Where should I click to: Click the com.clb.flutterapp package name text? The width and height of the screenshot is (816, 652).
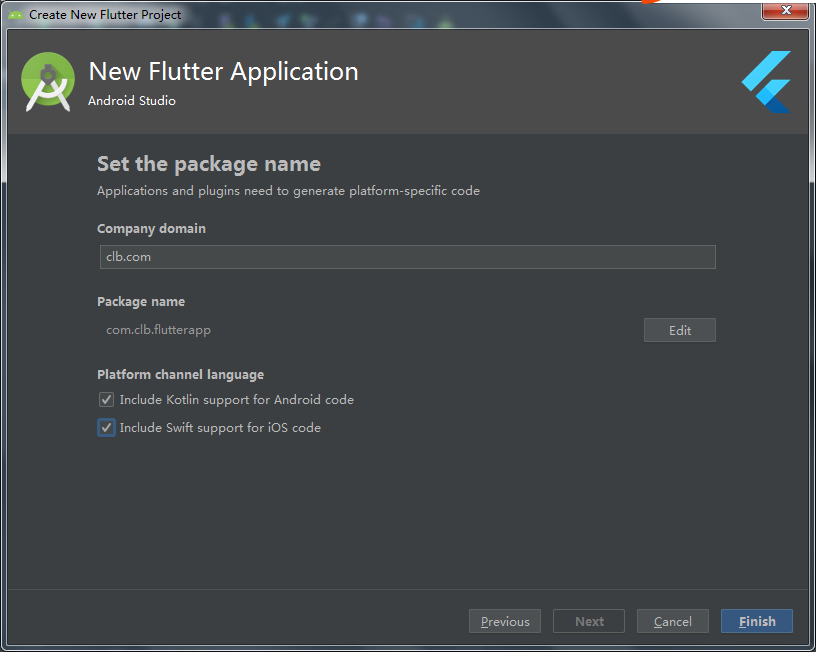[x=158, y=330]
